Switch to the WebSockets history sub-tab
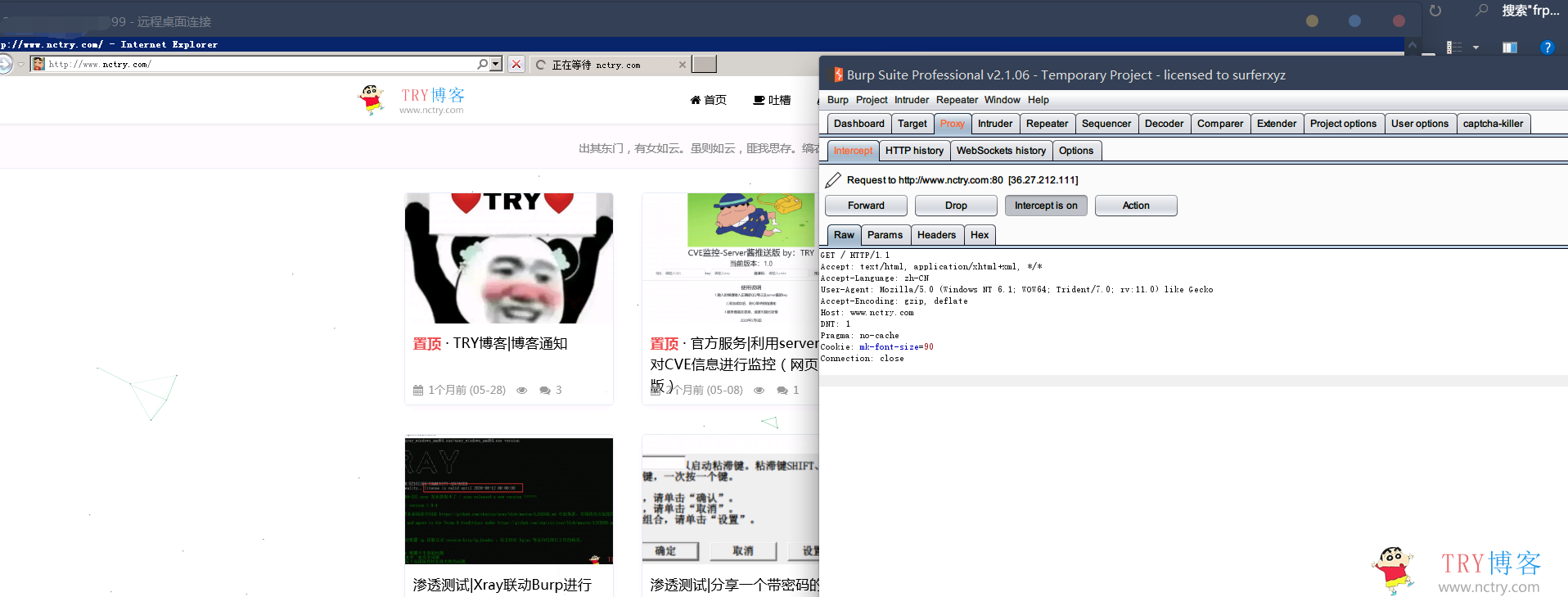The width and height of the screenshot is (1568, 597). (1002, 151)
